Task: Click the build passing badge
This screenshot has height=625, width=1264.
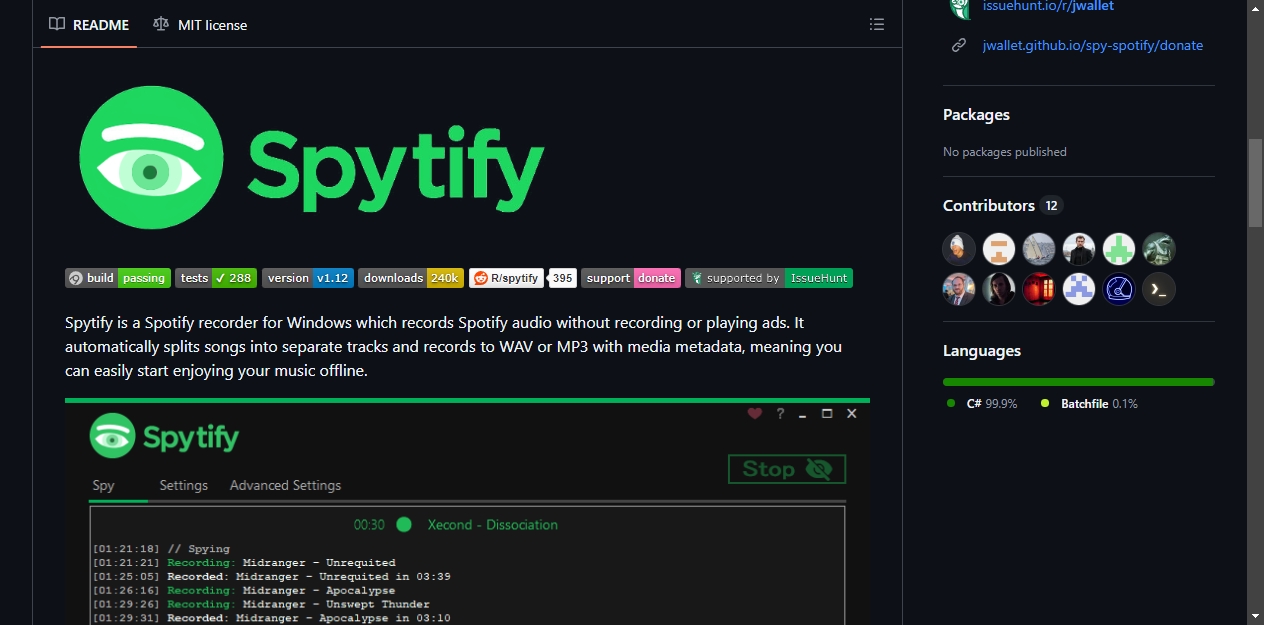Action: click(x=118, y=278)
